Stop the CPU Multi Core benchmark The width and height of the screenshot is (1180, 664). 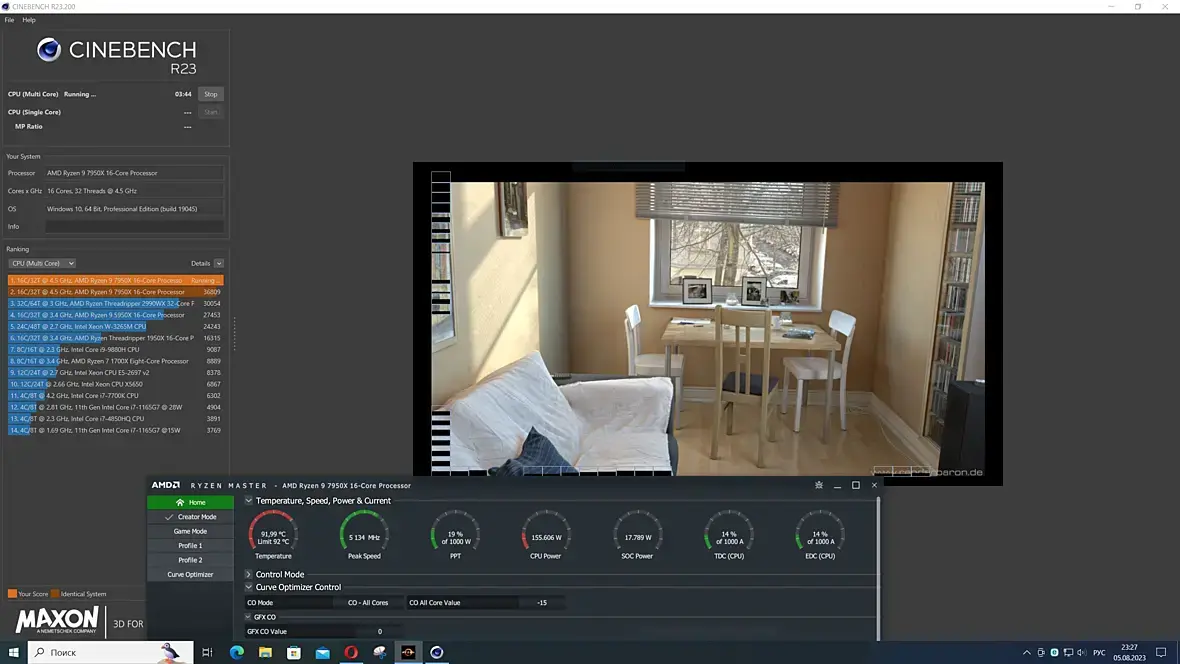(x=211, y=94)
